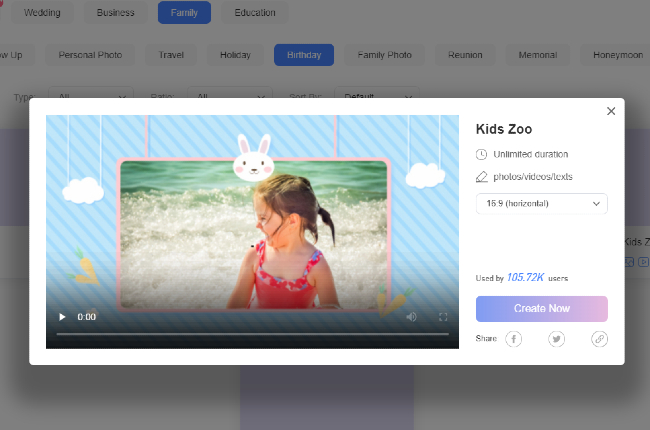The image size is (650, 430).
Task: Choose the Family Photo subcategory
Action: tap(384, 55)
